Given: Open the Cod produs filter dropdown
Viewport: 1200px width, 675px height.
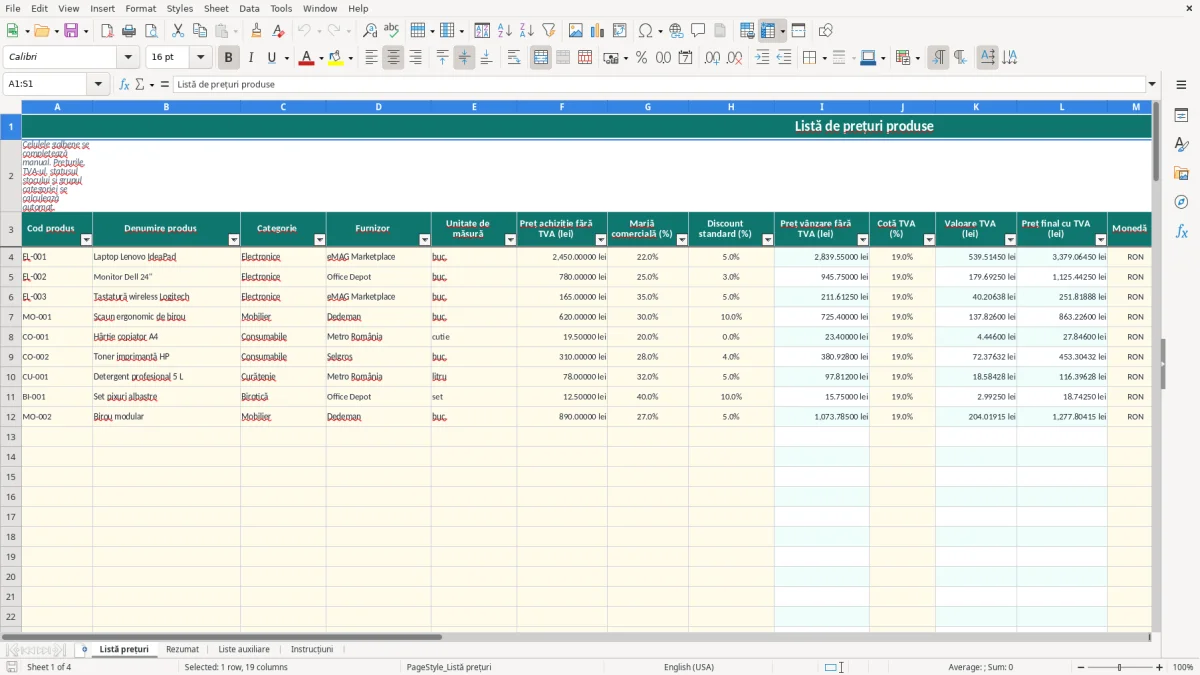Looking at the screenshot, I should (x=86, y=240).
